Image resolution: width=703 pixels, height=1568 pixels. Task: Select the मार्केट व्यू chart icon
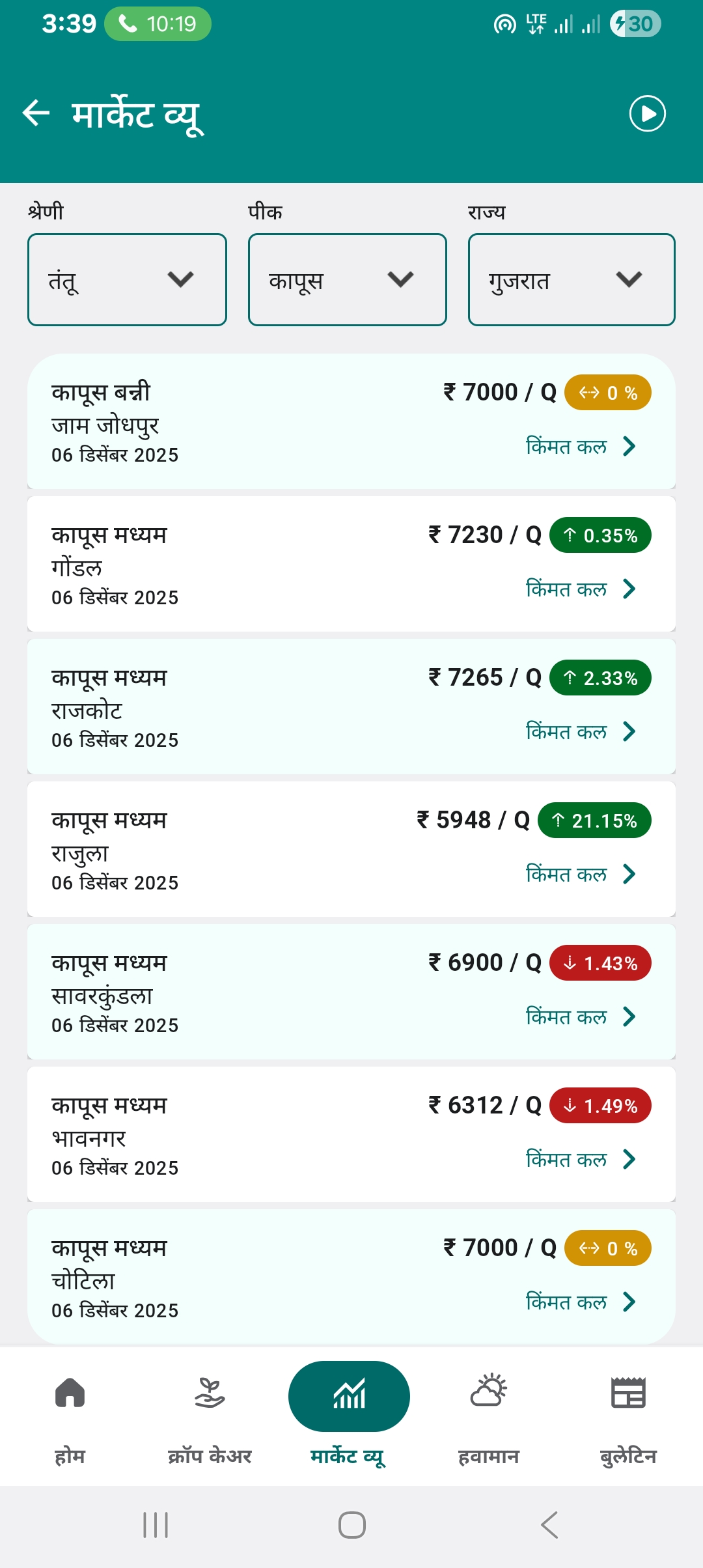(349, 1395)
